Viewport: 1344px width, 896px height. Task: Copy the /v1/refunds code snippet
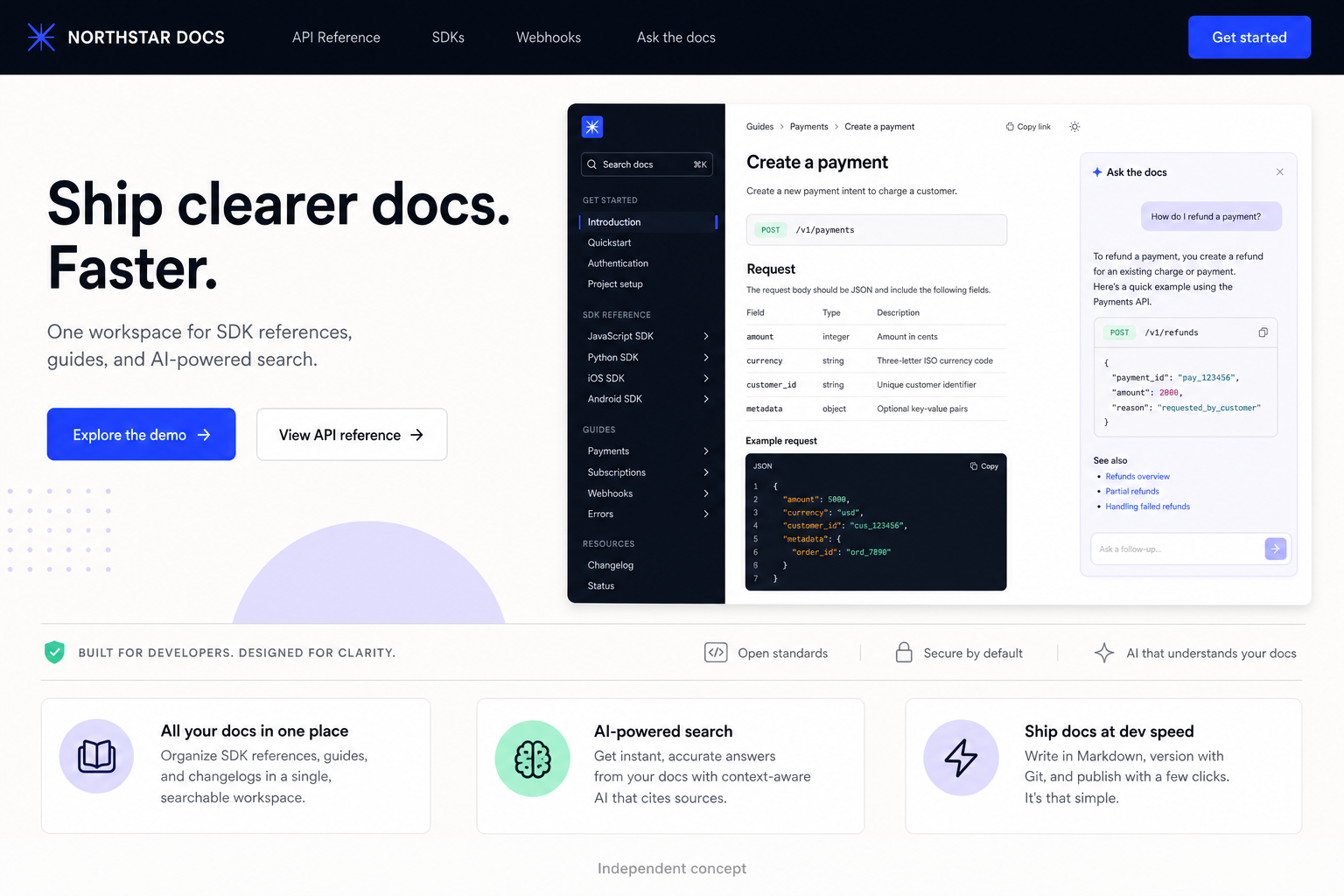[x=1263, y=332]
